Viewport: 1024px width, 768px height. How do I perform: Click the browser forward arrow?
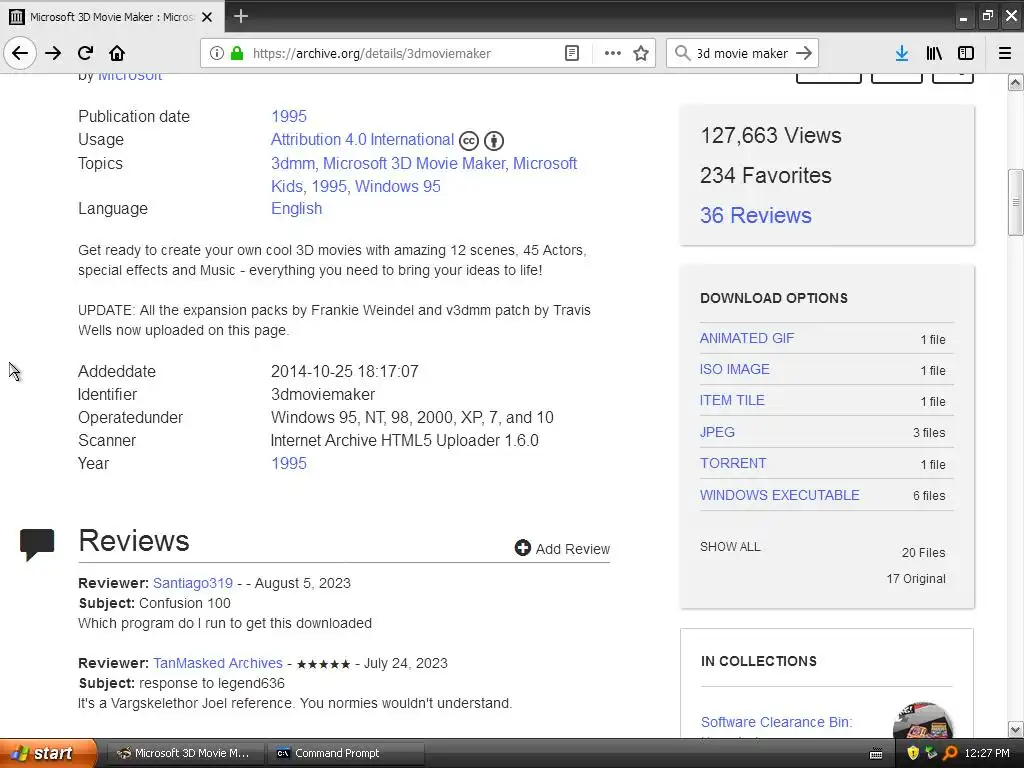[x=53, y=53]
